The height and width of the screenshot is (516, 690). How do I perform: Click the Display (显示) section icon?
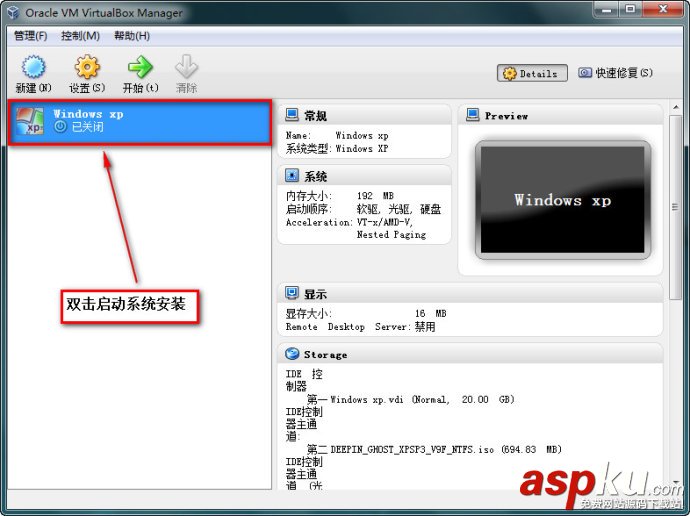point(291,293)
